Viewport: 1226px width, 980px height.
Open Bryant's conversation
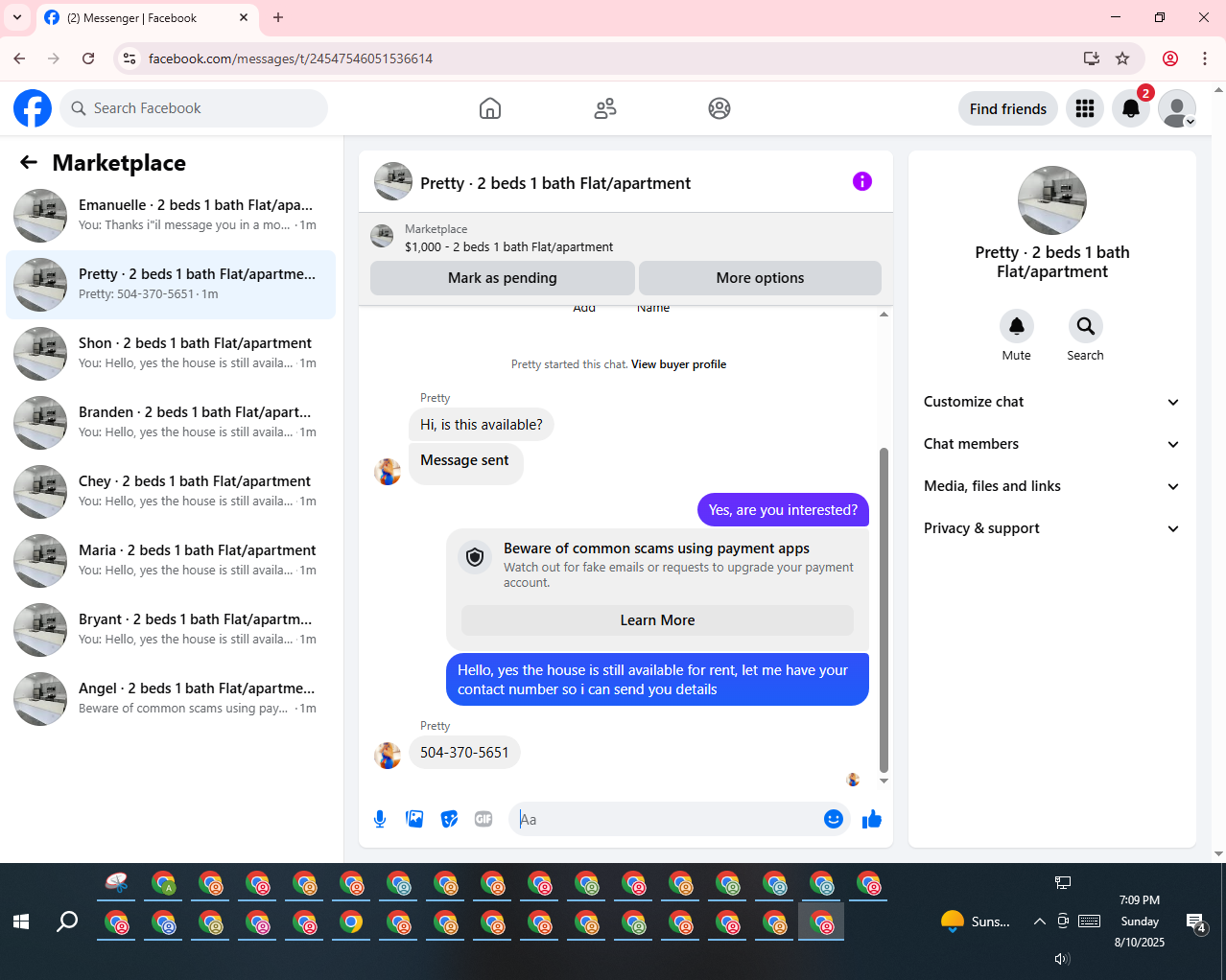171,630
